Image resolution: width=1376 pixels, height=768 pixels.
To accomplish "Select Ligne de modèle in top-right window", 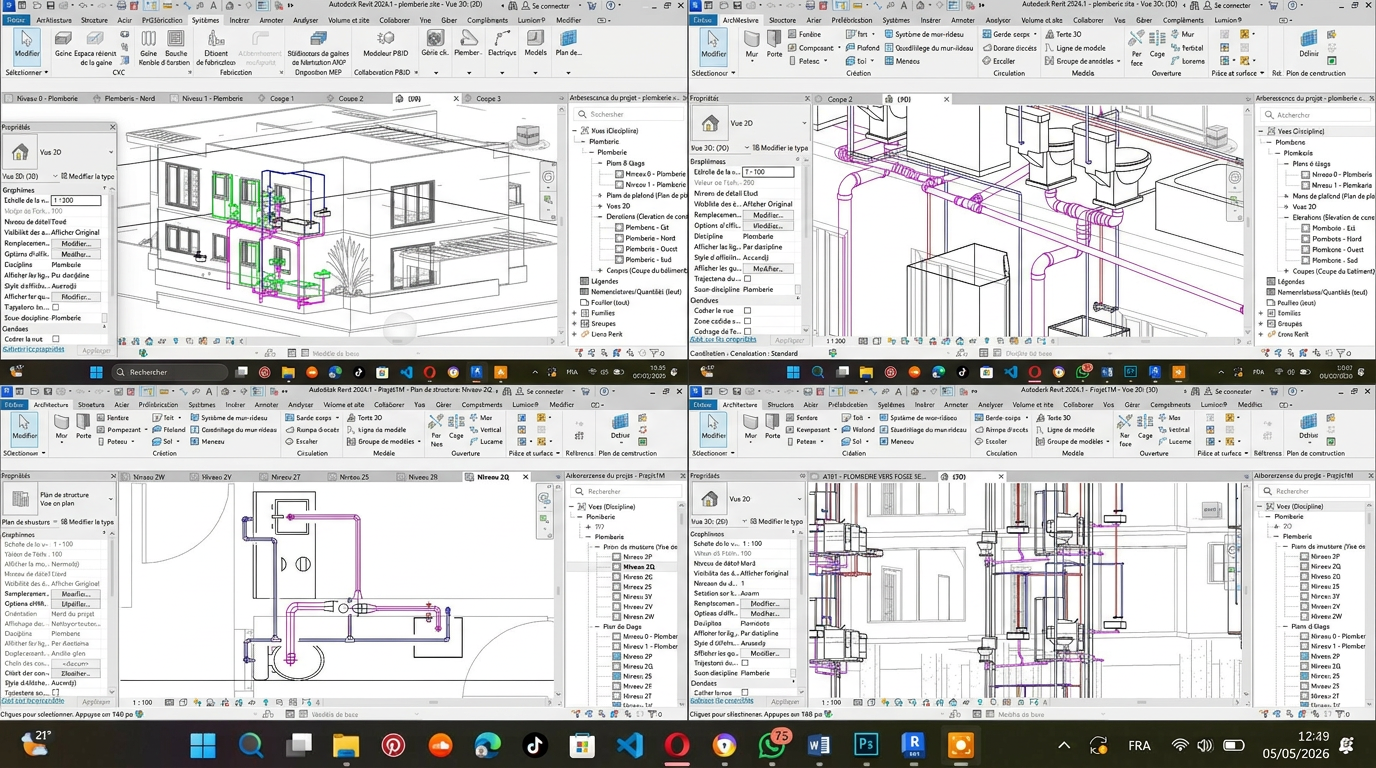I will pyautogui.click(x=1074, y=47).
